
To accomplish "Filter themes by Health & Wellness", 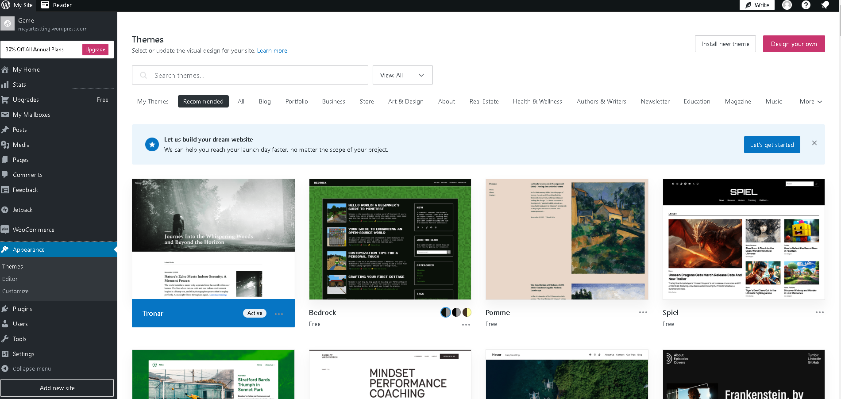I will pyautogui.click(x=537, y=101).
